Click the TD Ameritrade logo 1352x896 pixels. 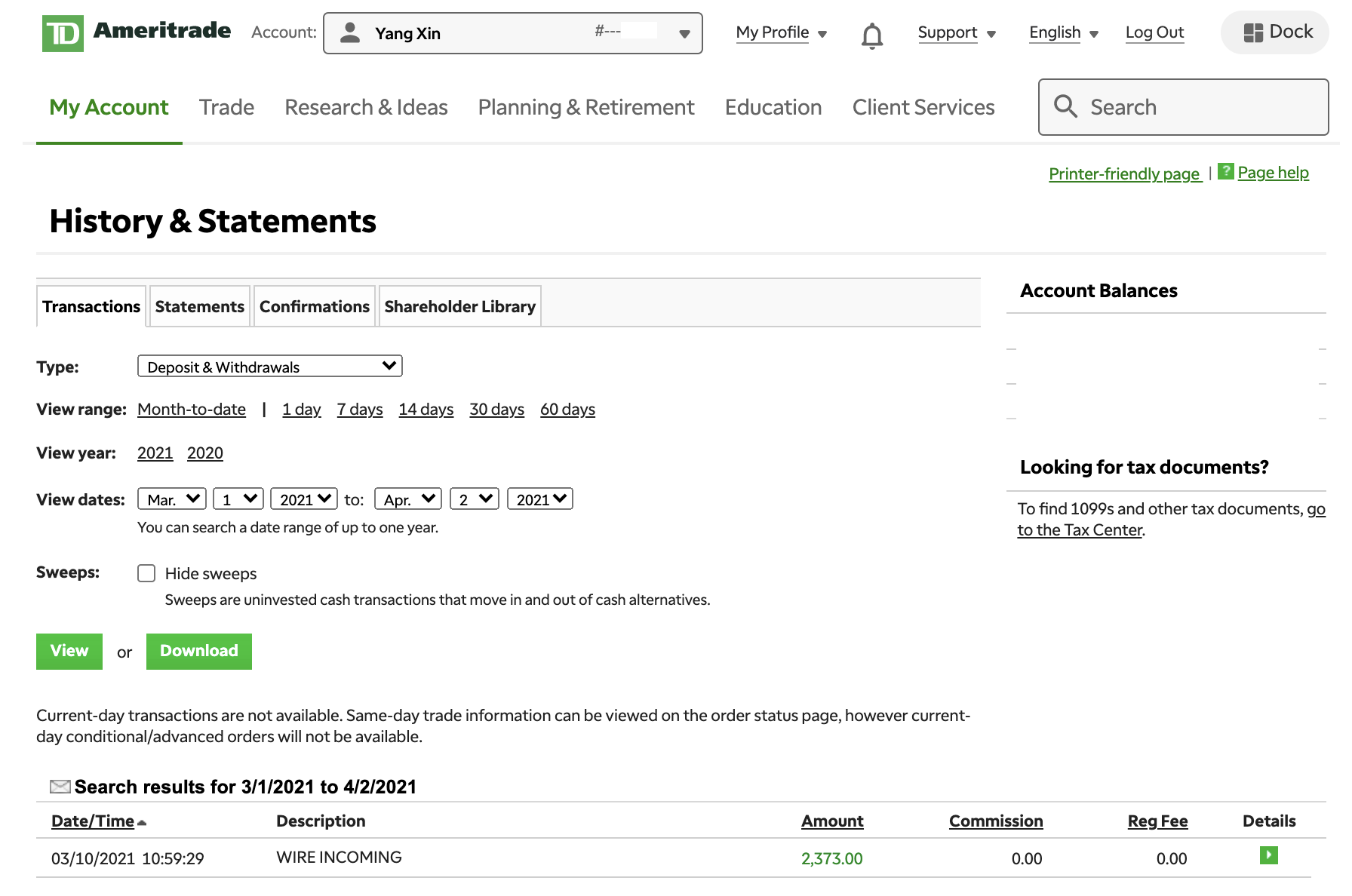[136, 32]
